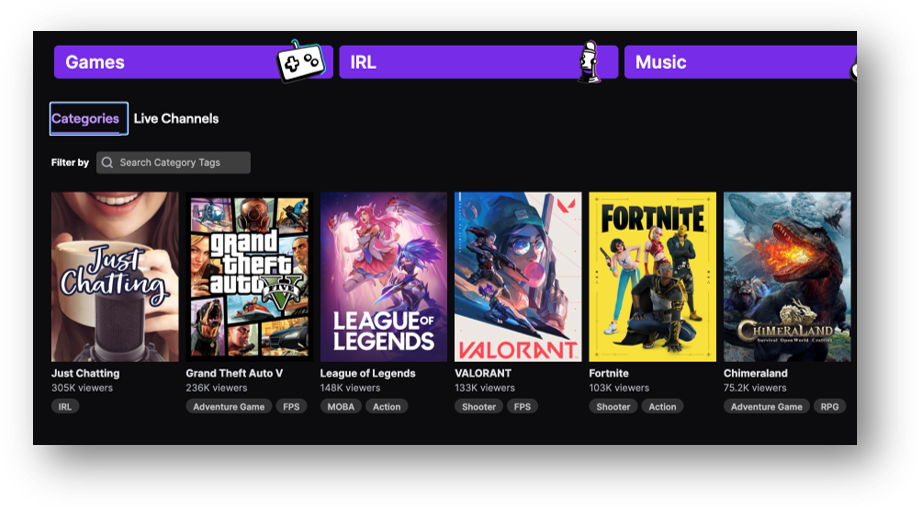Select the IRL tag under Just Chatting

point(65,406)
